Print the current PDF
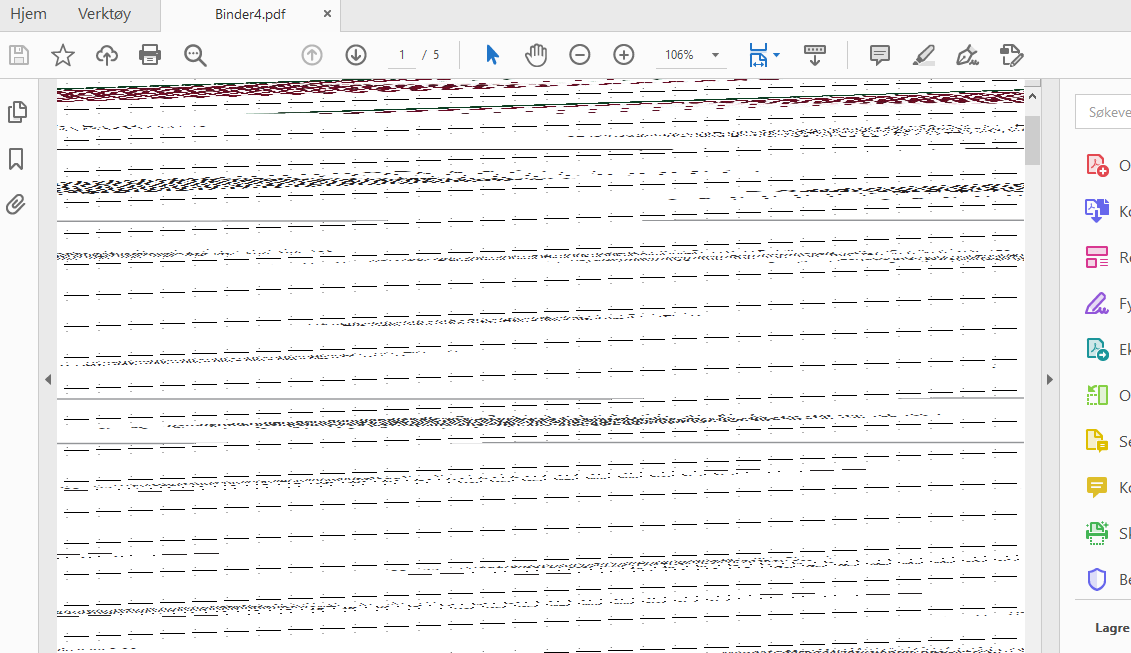The width and height of the screenshot is (1131, 653). click(x=150, y=55)
